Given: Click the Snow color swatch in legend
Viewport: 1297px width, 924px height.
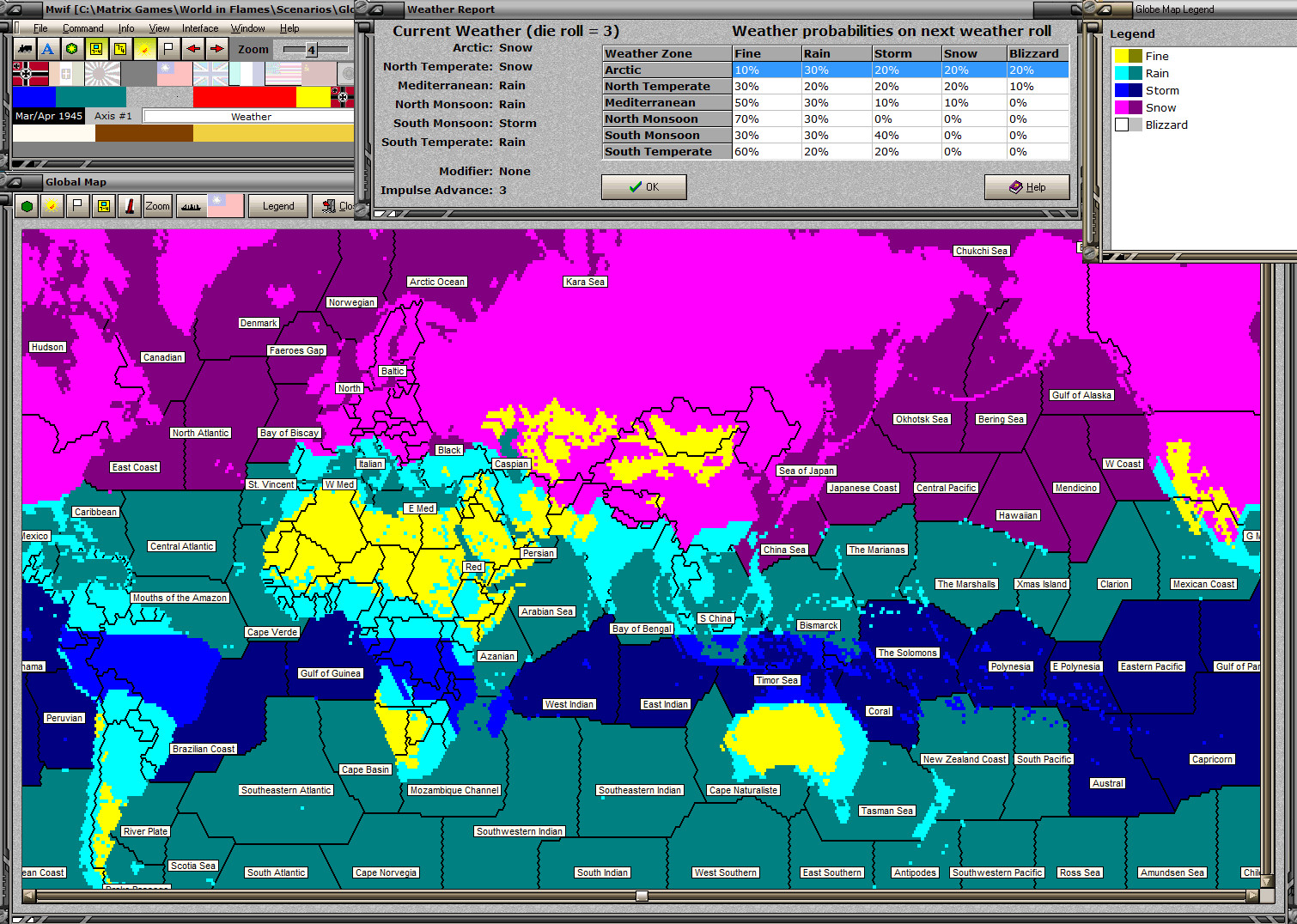Looking at the screenshot, I should 1129,107.
